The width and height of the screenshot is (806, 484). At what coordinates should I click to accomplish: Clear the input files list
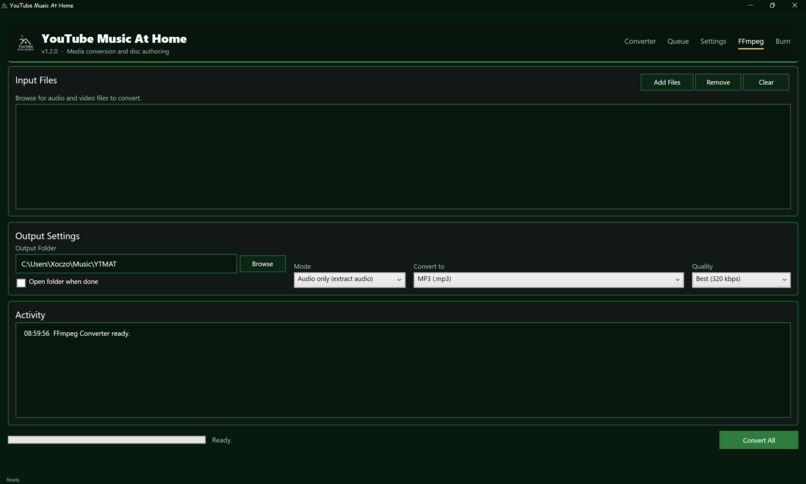tap(766, 82)
